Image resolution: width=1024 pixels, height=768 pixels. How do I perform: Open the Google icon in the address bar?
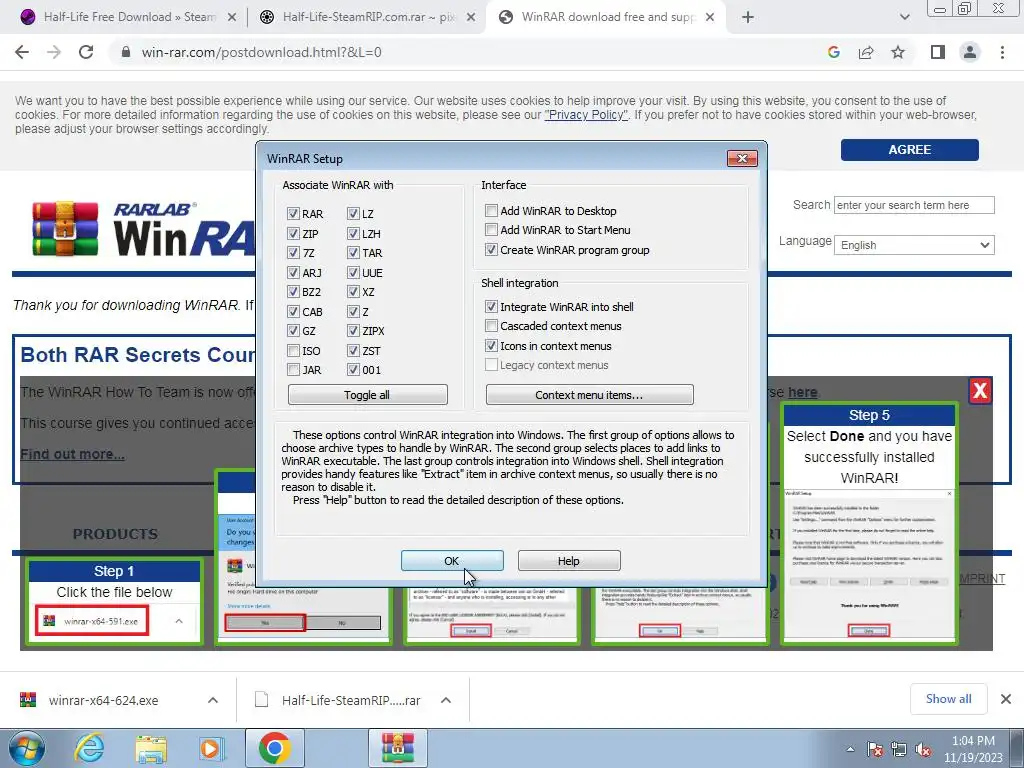pos(833,52)
